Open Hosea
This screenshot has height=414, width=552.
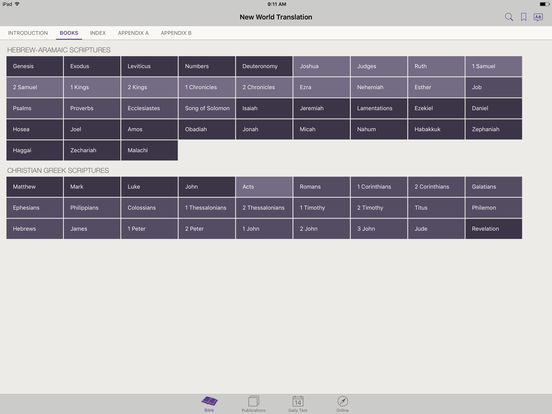pos(34,129)
